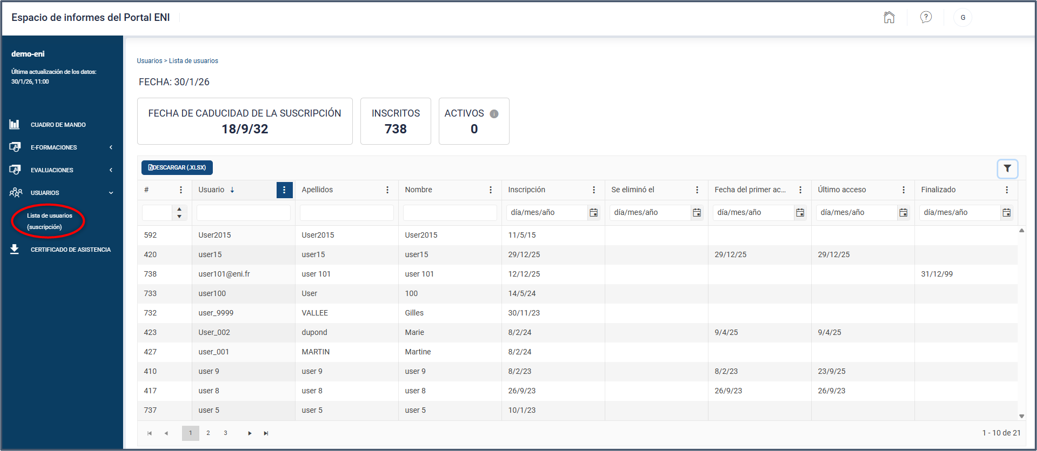Click the Usuarios breadcrumb link
Screen dimensions: 1037x451
pyautogui.click(x=149, y=60)
